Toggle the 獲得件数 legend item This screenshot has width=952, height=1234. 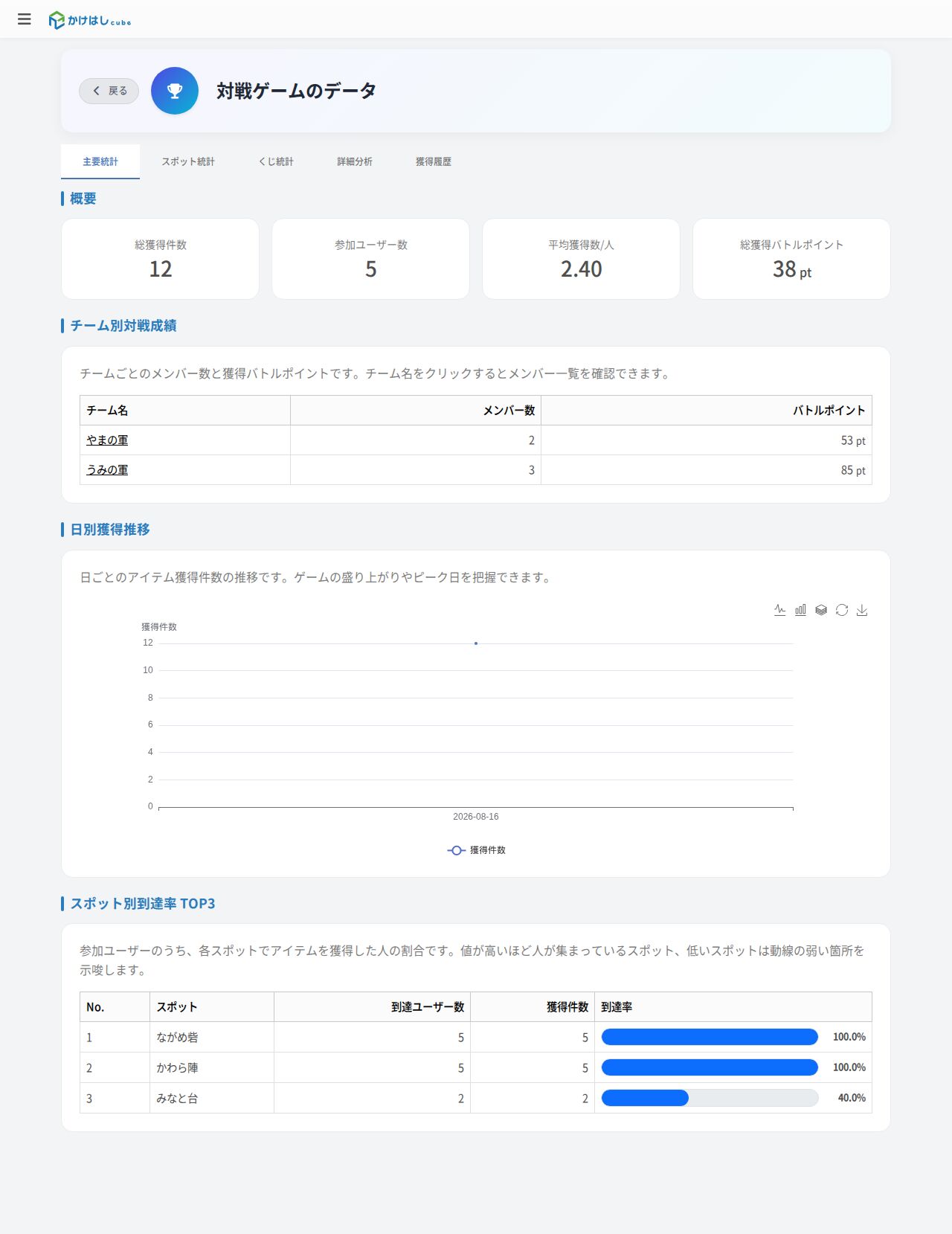(x=476, y=850)
